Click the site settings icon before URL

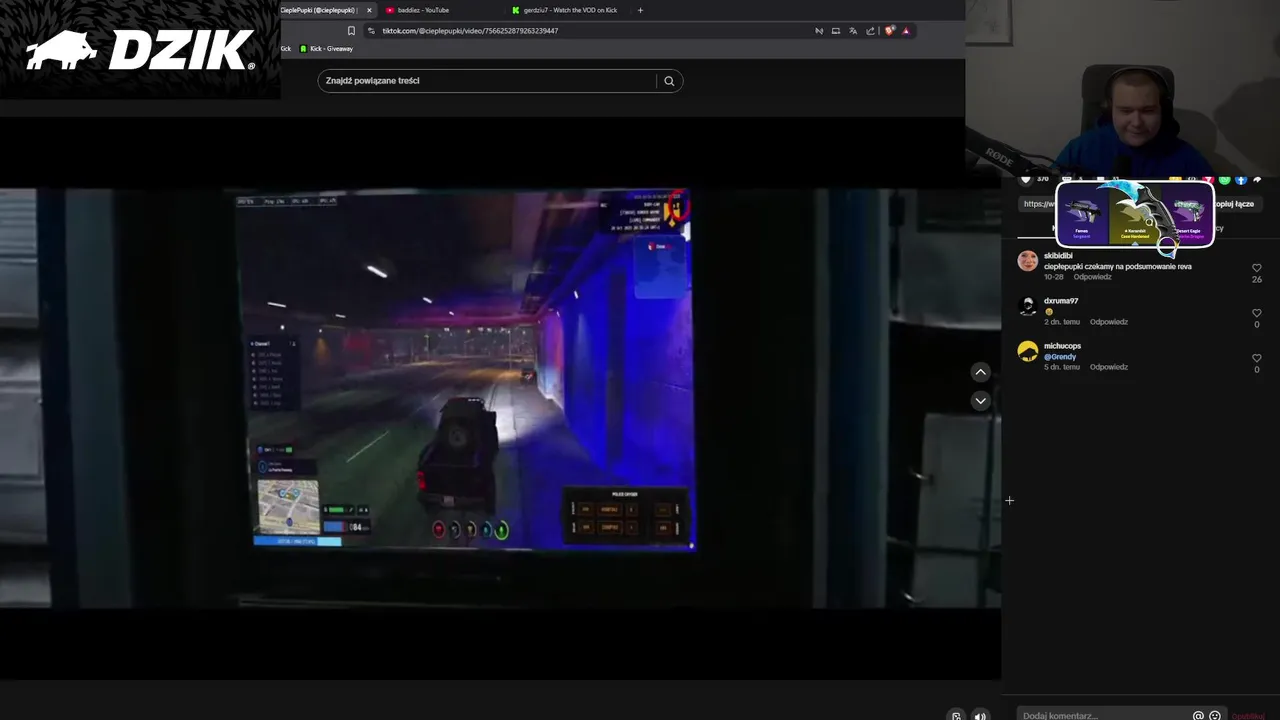pyautogui.click(x=371, y=31)
